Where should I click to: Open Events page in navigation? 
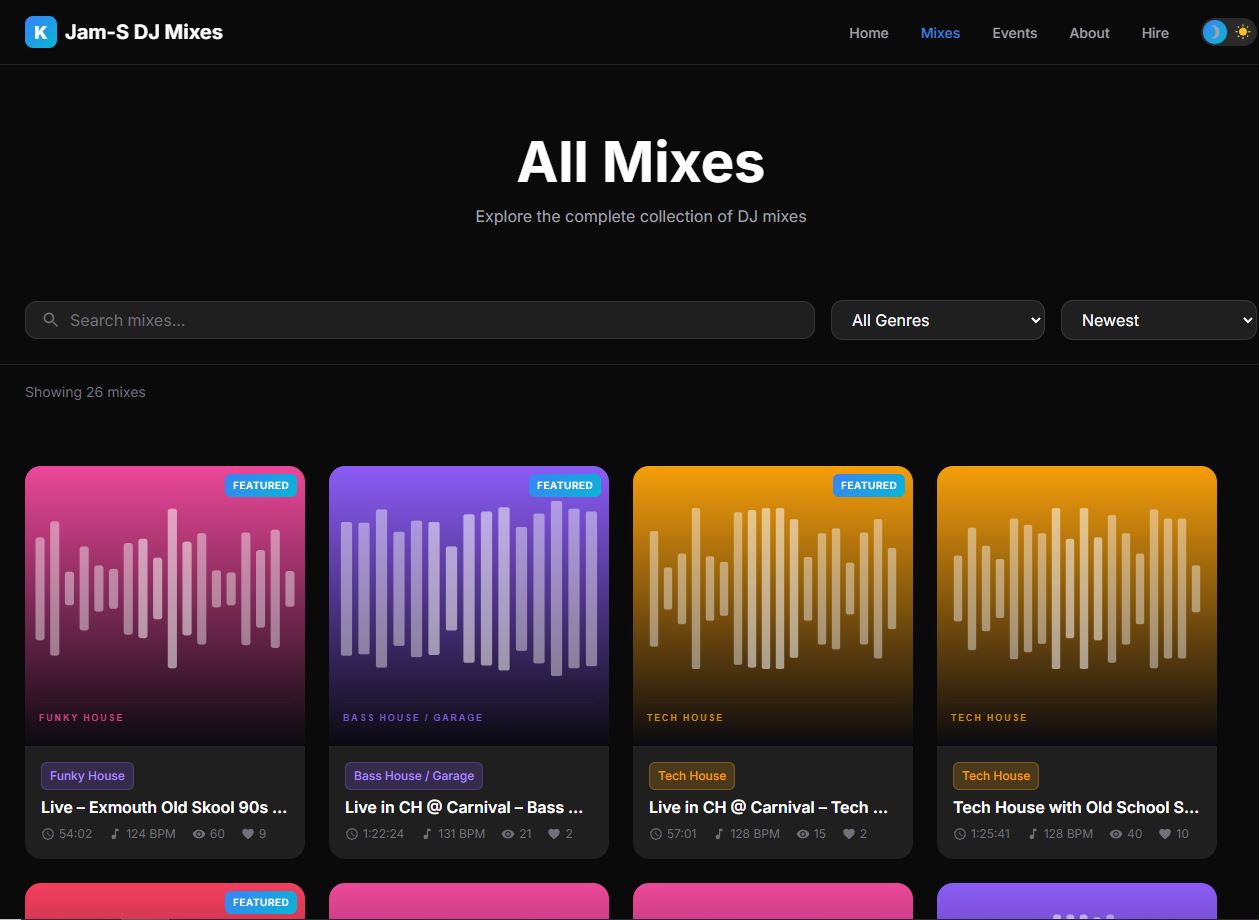(x=1015, y=33)
